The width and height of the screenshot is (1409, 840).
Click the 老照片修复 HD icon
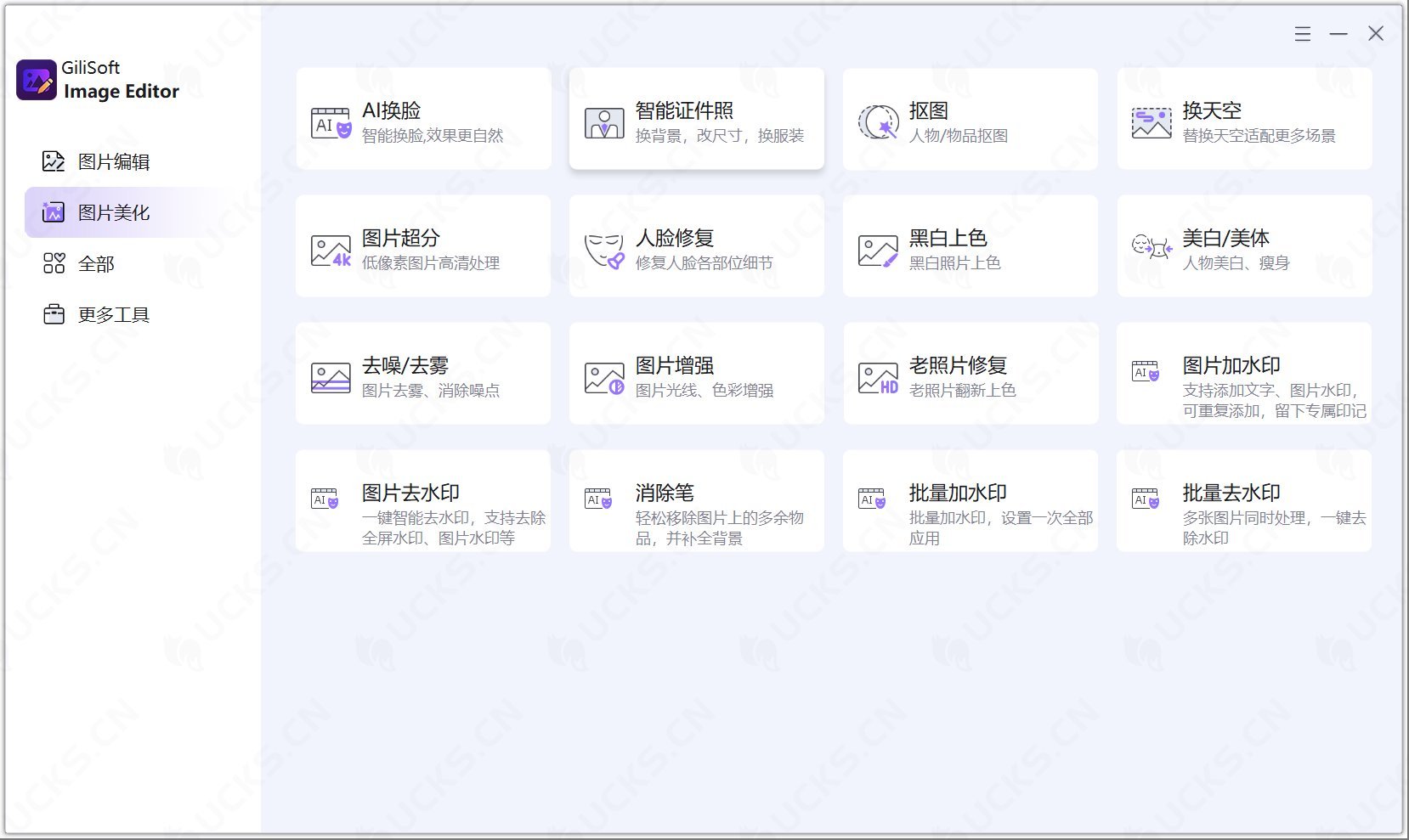(878, 378)
